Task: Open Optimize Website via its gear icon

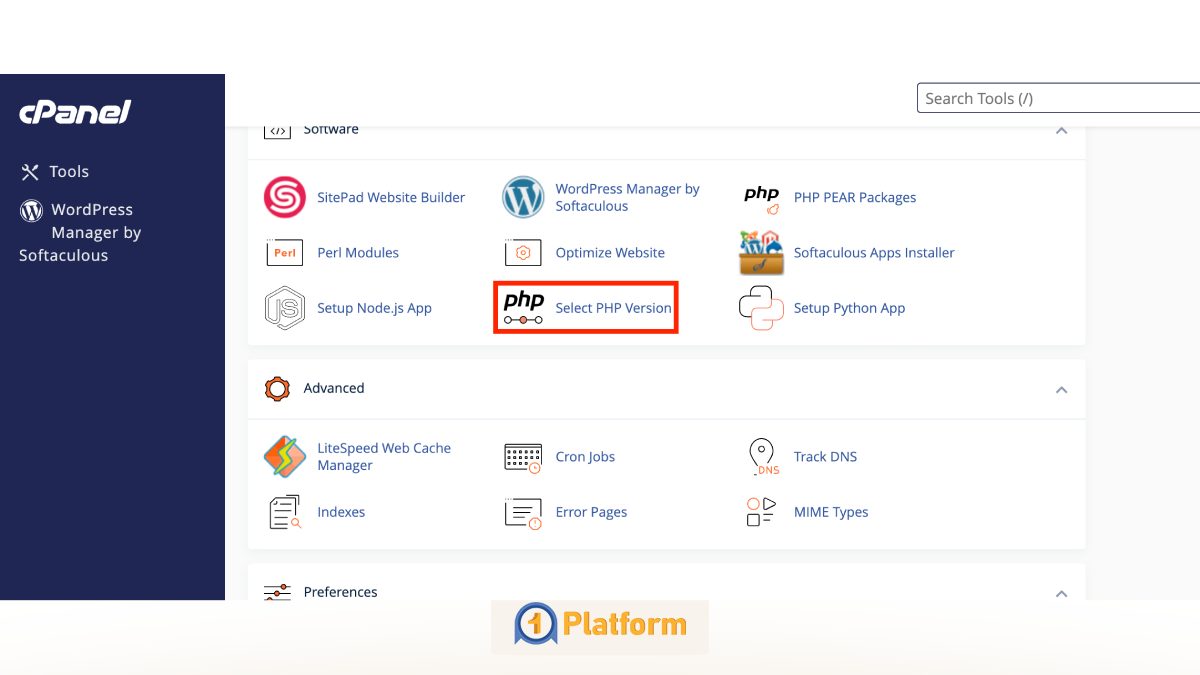Action: pos(523,252)
